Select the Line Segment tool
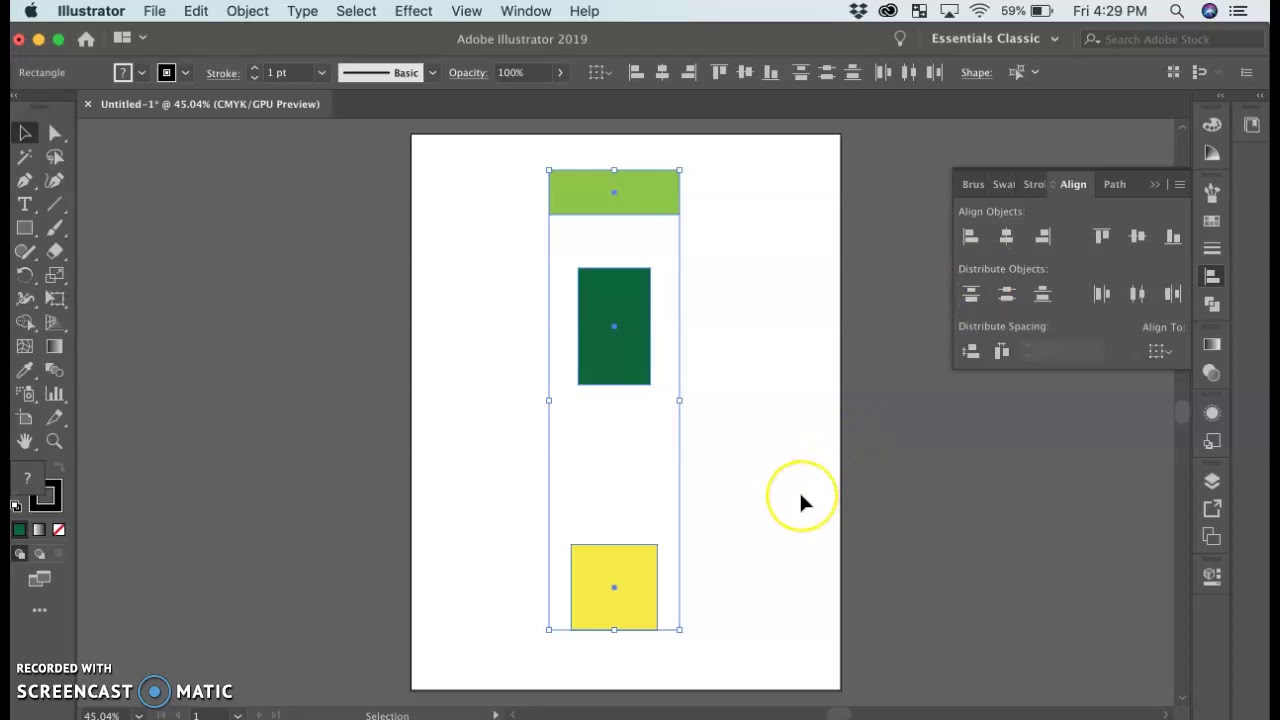This screenshot has width=1280, height=720. (55, 204)
